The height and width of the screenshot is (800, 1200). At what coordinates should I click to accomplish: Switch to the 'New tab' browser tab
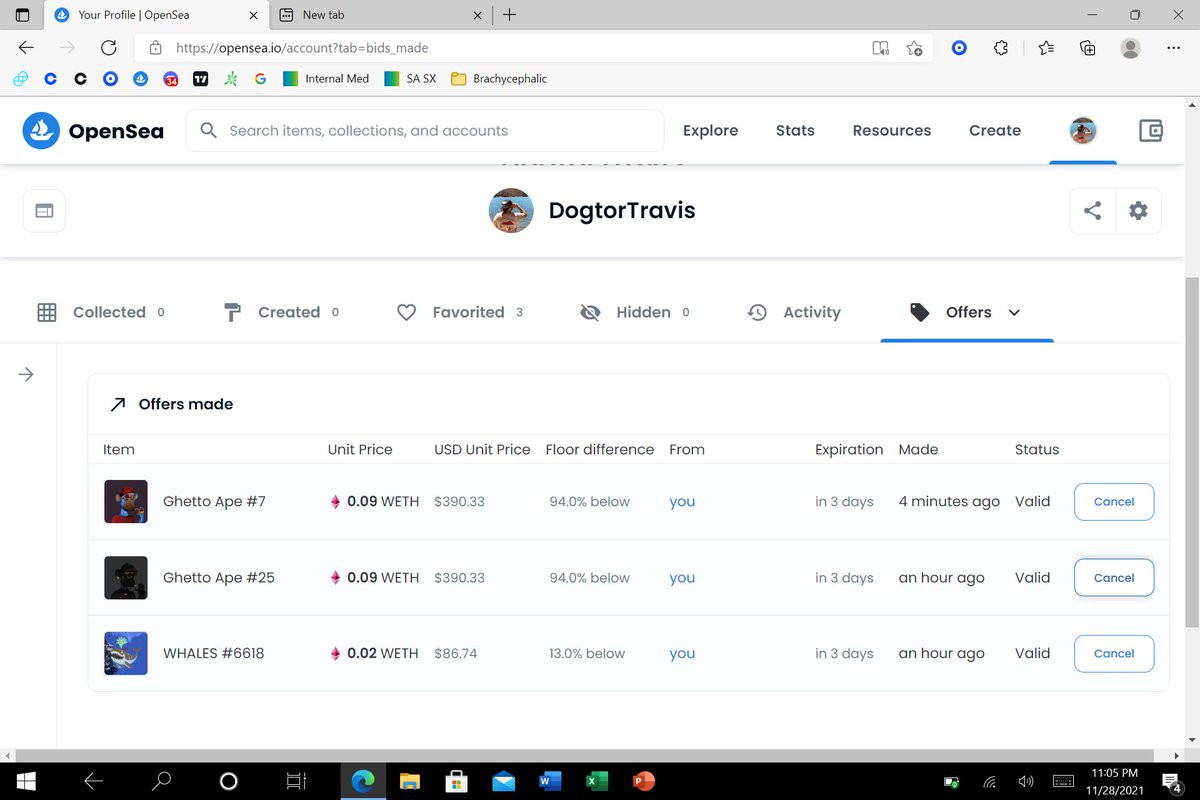point(380,15)
